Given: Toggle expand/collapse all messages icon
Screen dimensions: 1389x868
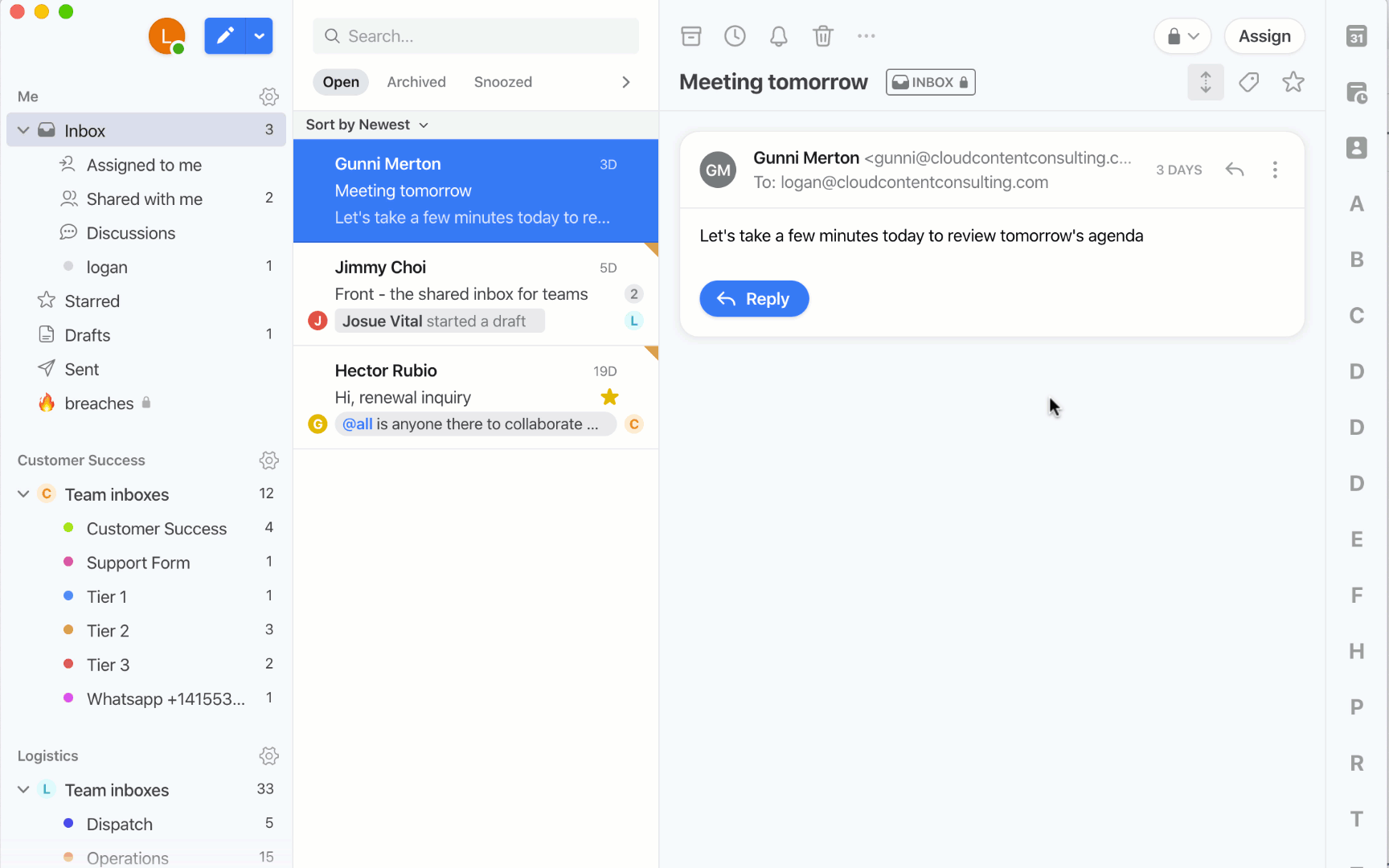Looking at the screenshot, I should point(1206,82).
